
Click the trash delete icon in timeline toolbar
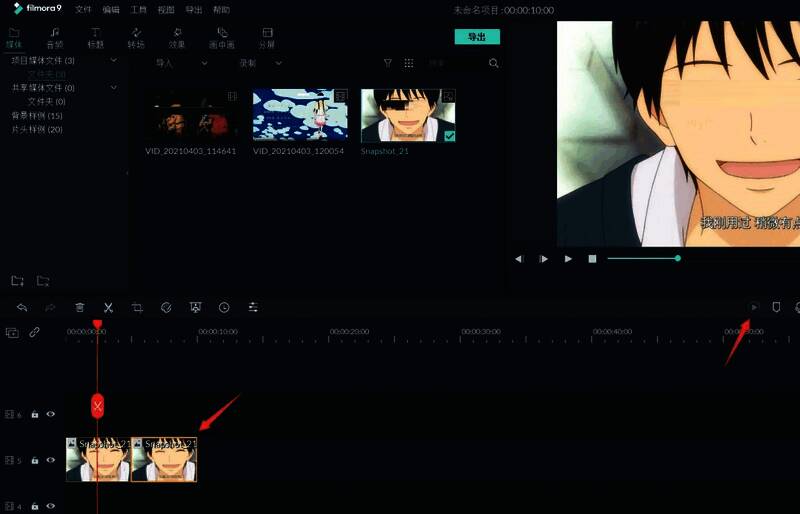point(80,307)
